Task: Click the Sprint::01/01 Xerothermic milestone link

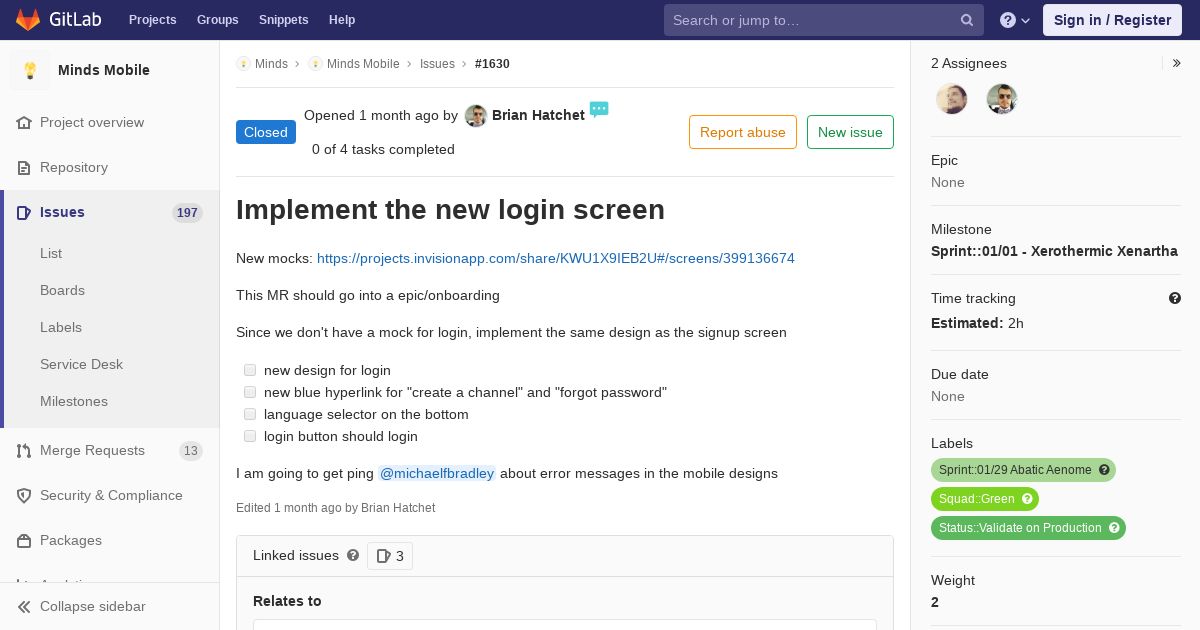Action: (1054, 251)
